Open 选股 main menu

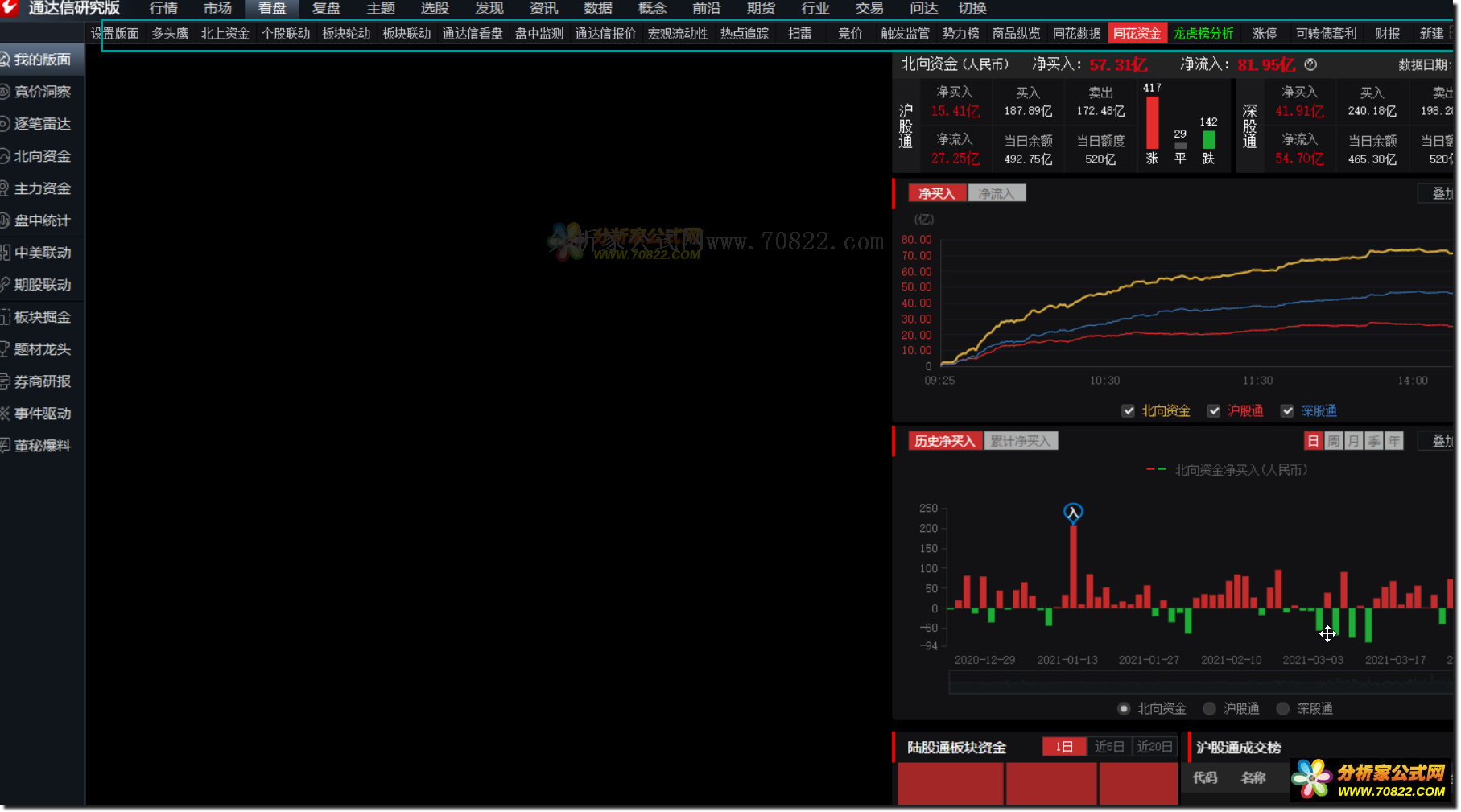435,8
